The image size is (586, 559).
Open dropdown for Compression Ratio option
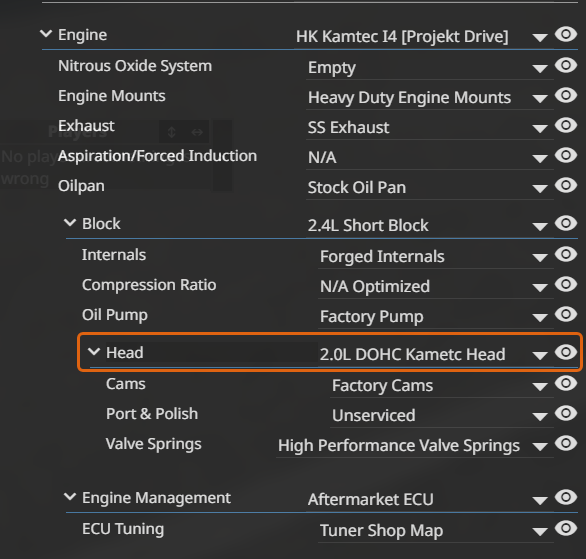(540, 288)
